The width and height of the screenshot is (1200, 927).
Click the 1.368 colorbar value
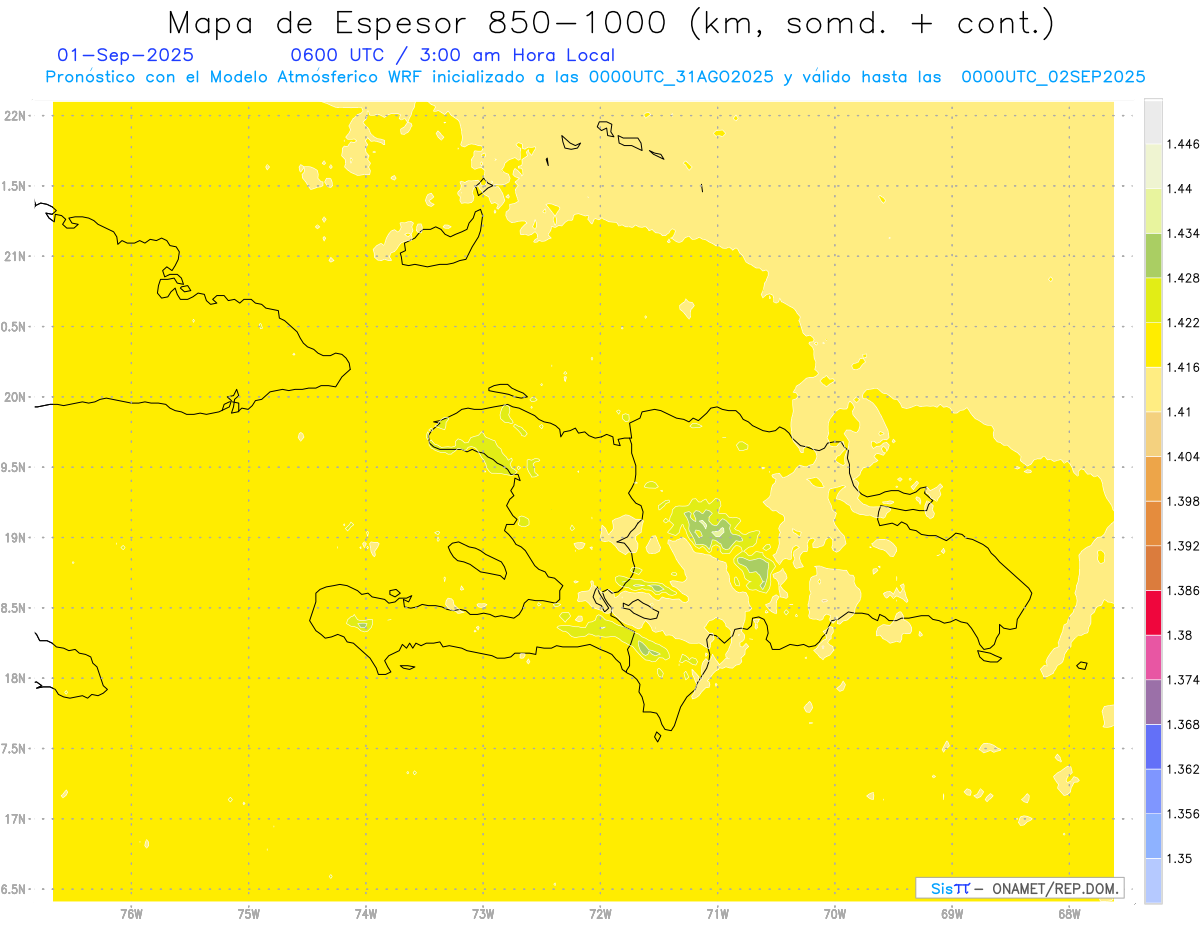pos(1183,725)
